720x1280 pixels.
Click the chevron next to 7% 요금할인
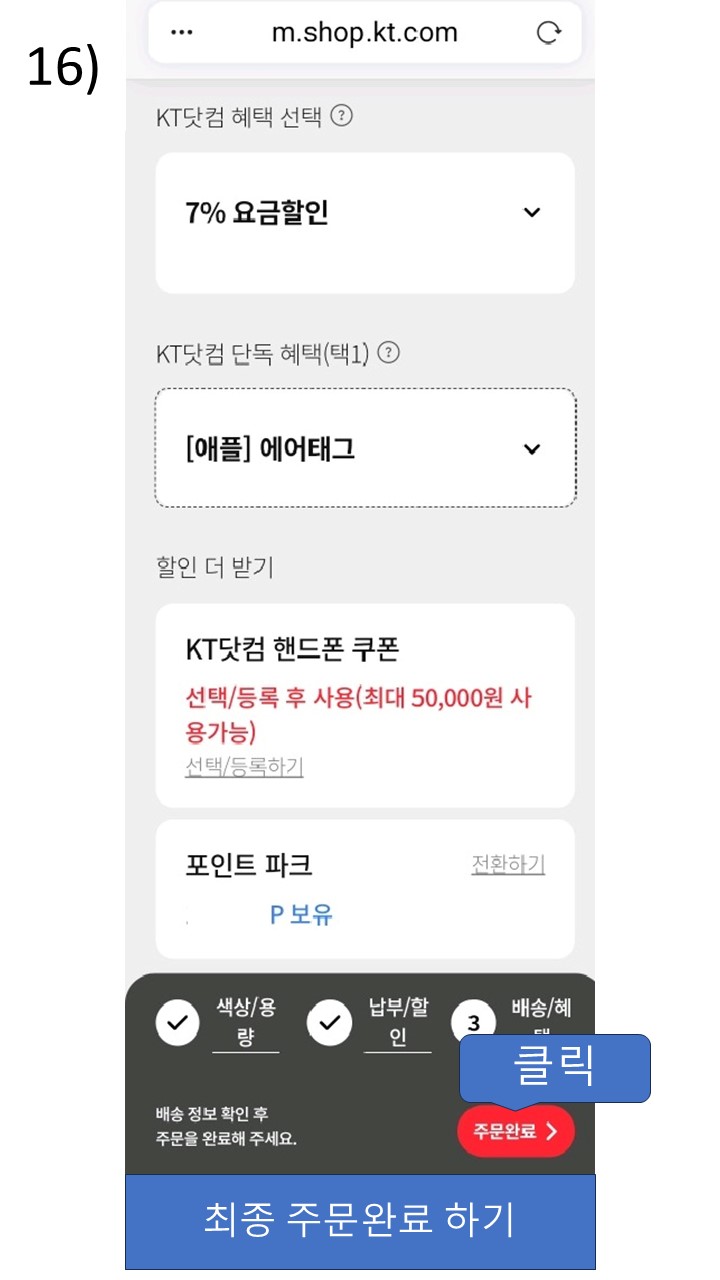click(x=532, y=212)
